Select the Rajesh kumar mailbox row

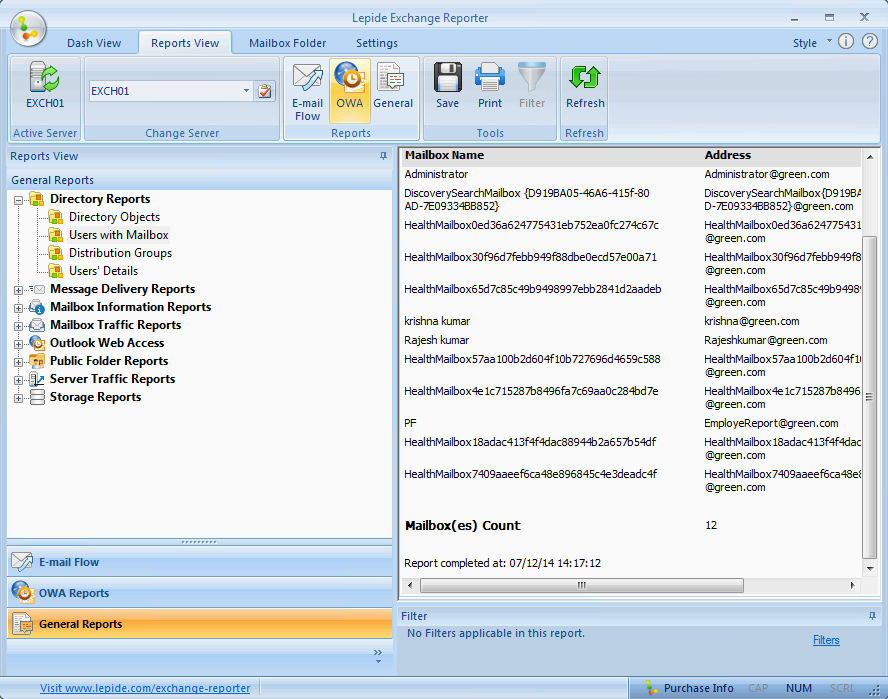pos(631,340)
